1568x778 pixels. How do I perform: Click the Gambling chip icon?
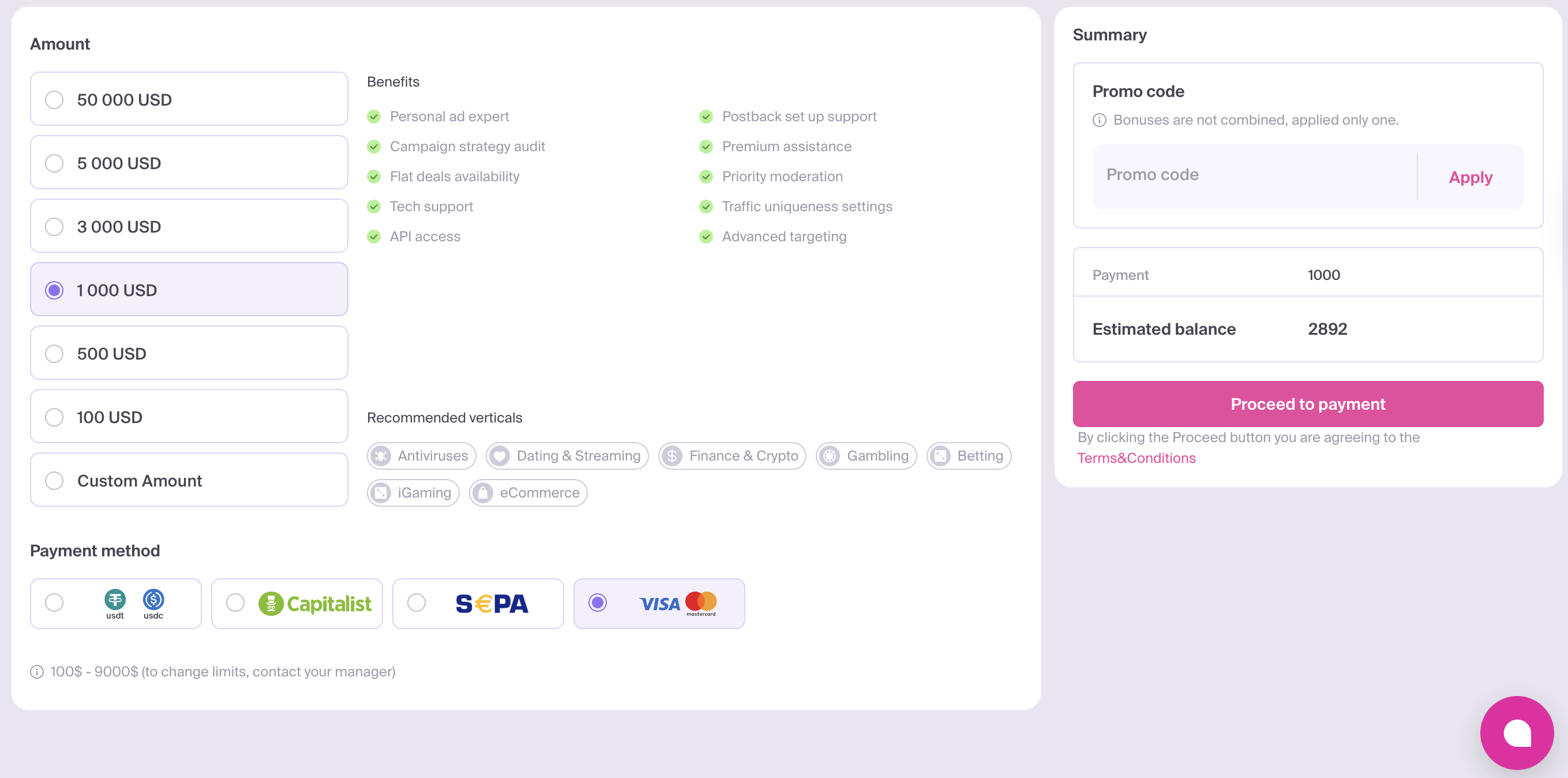829,456
